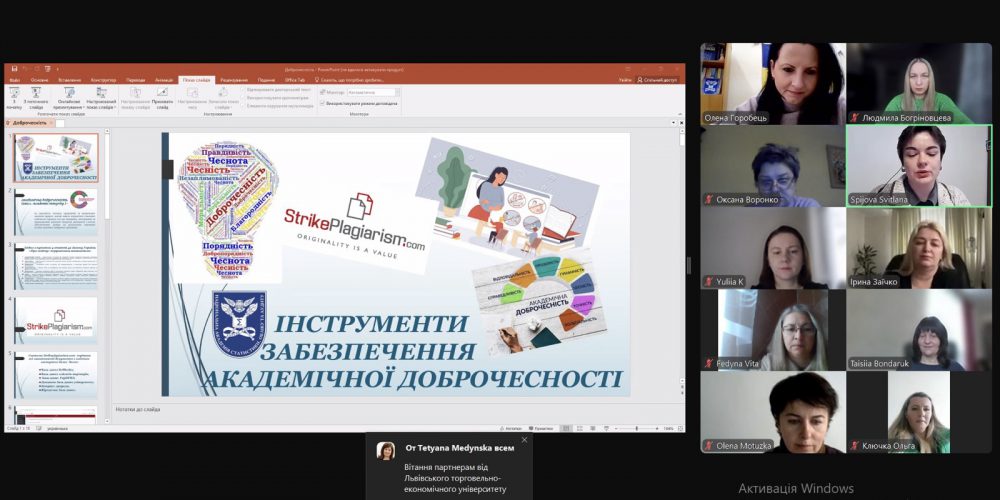Click the Notes button in status bar
The height and width of the screenshot is (500, 1000).
click(x=512, y=428)
